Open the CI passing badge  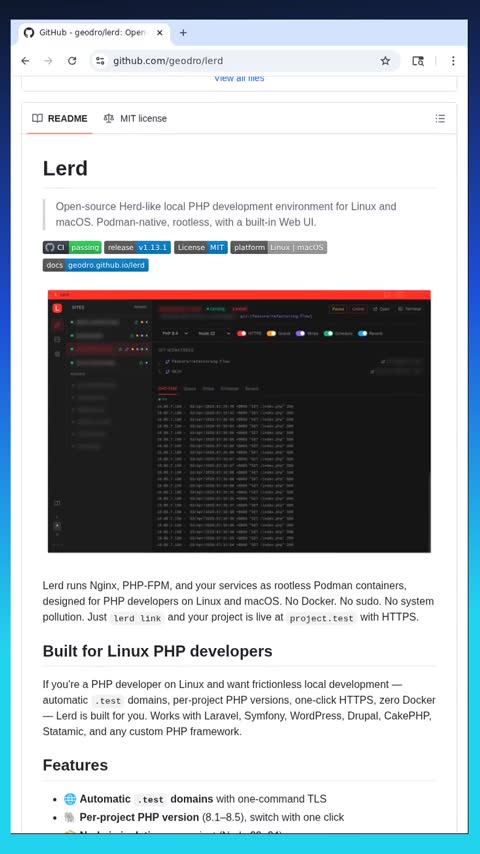click(x=72, y=247)
